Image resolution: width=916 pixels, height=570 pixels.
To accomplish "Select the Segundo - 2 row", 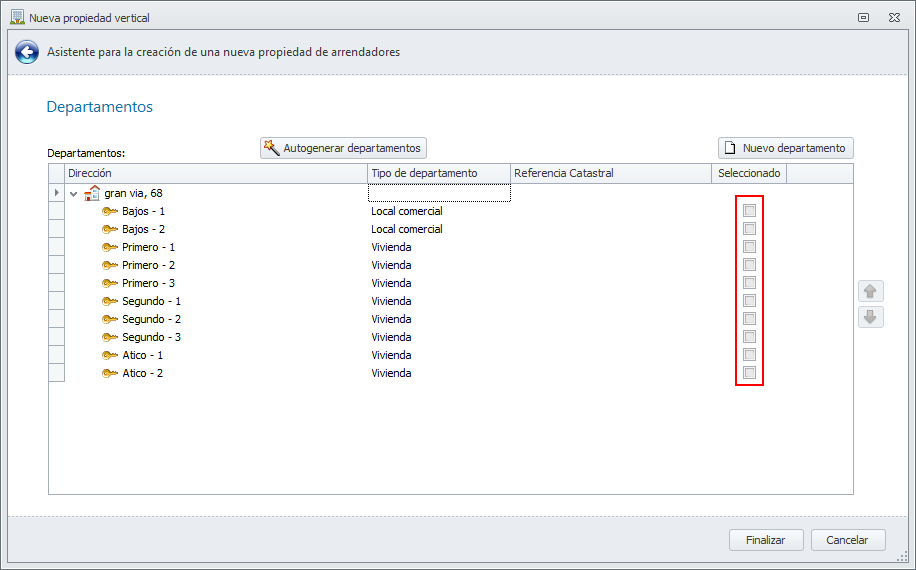I will [x=451, y=319].
